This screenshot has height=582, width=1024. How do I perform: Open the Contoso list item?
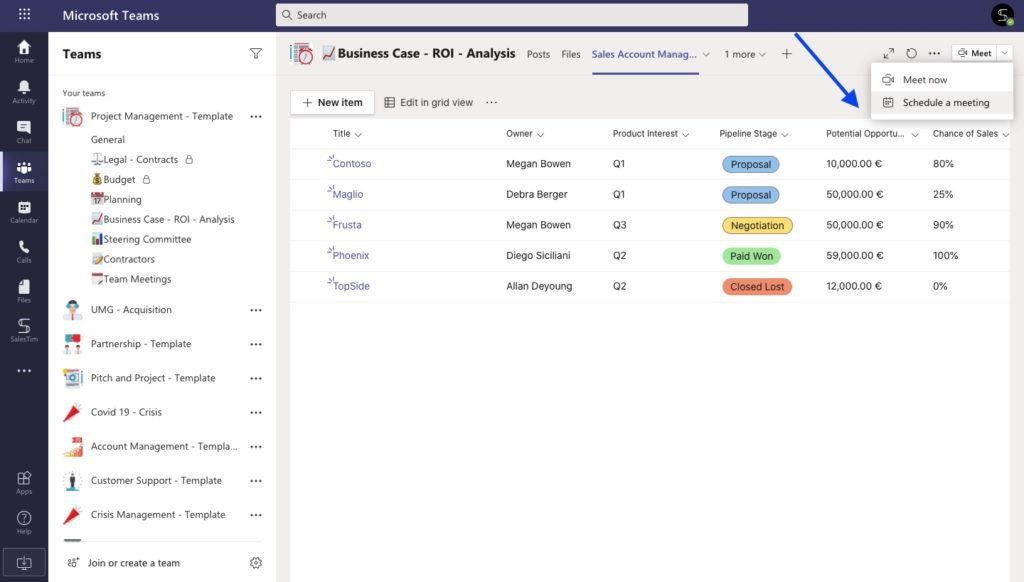tap(352, 164)
